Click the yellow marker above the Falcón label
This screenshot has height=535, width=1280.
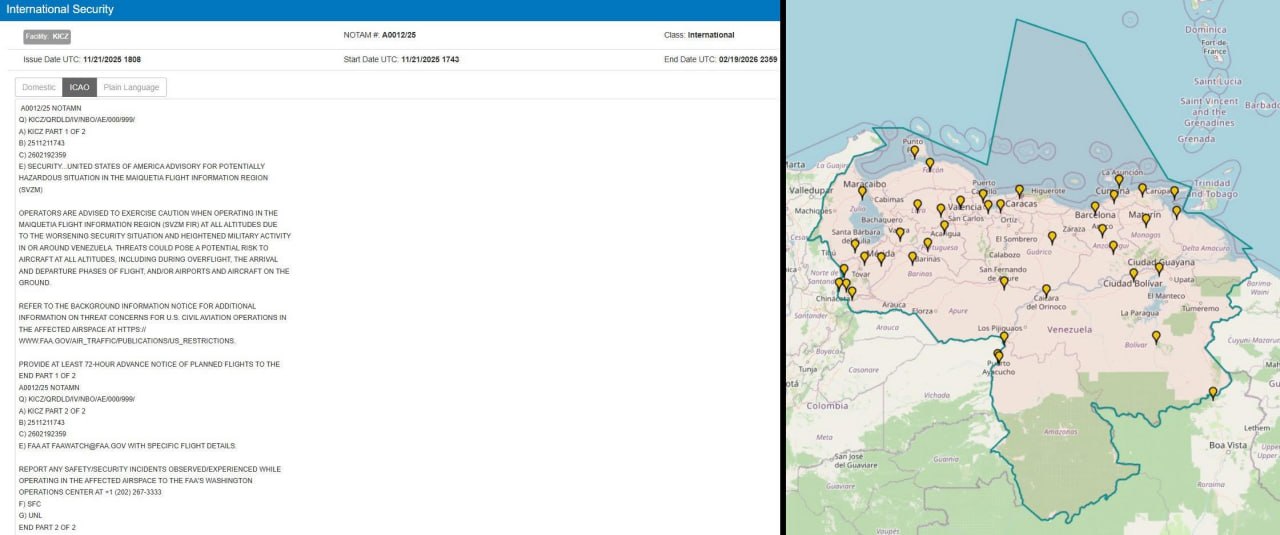[x=929, y=163]
